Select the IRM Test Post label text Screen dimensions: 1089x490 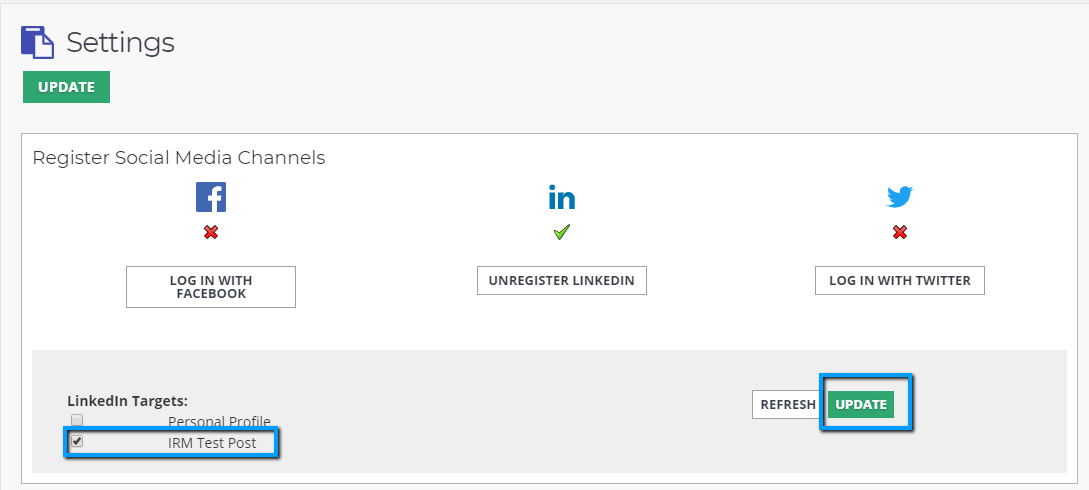pyautogui.click(x=212, y=442)
